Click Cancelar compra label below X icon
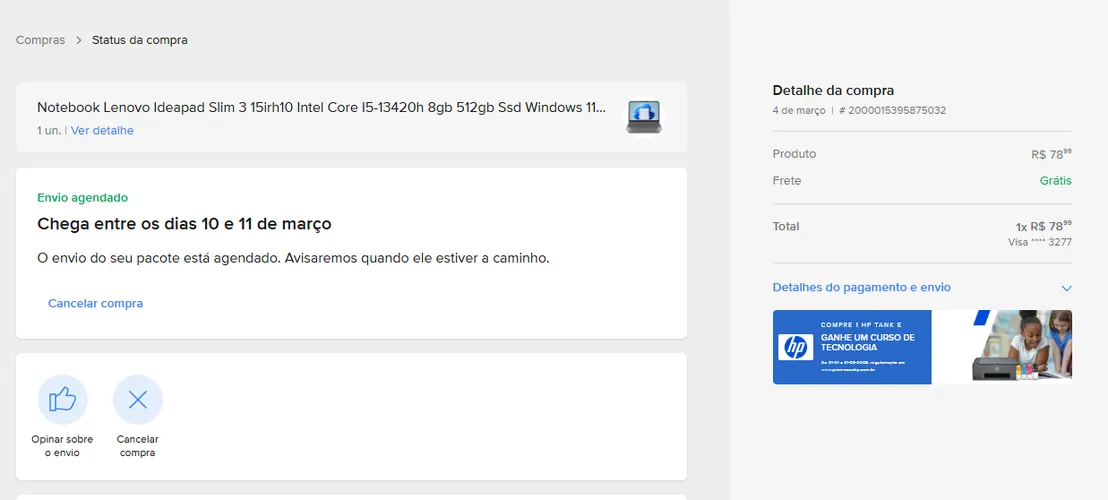 click(x=138, y=446)
